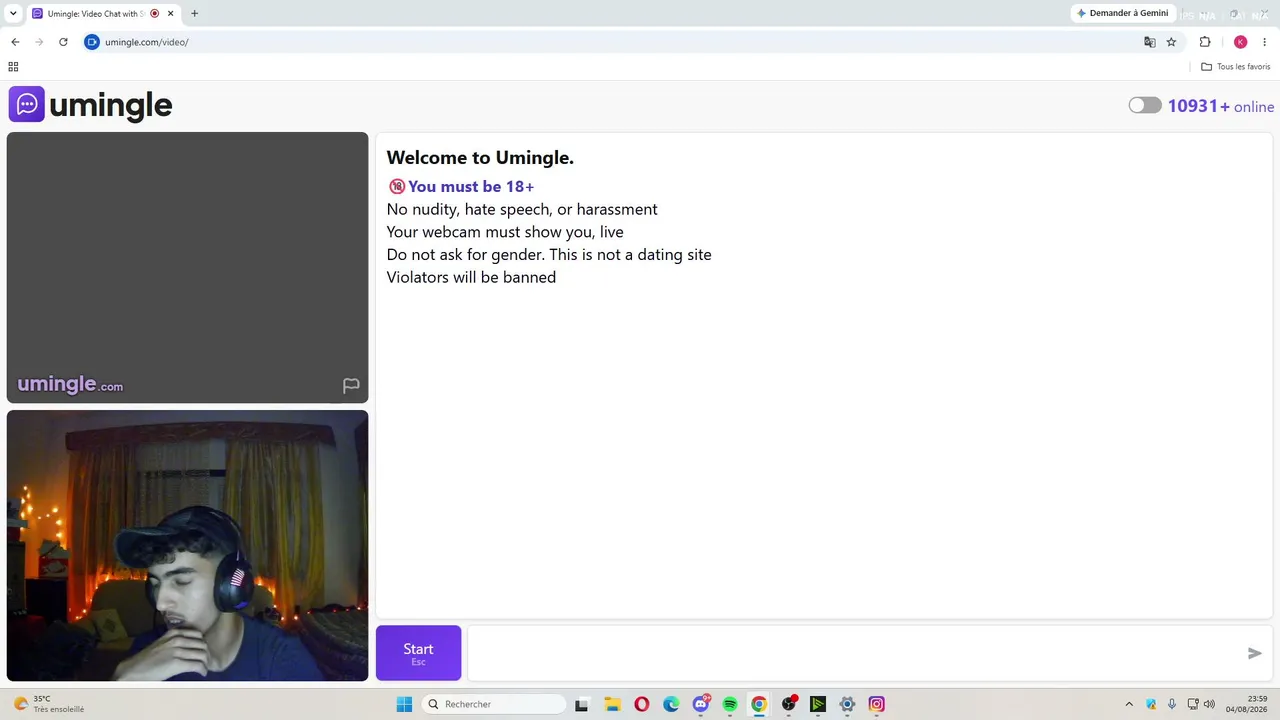1280x720 pixels.
Task: Click your own webcam preview
Action: 187,546
